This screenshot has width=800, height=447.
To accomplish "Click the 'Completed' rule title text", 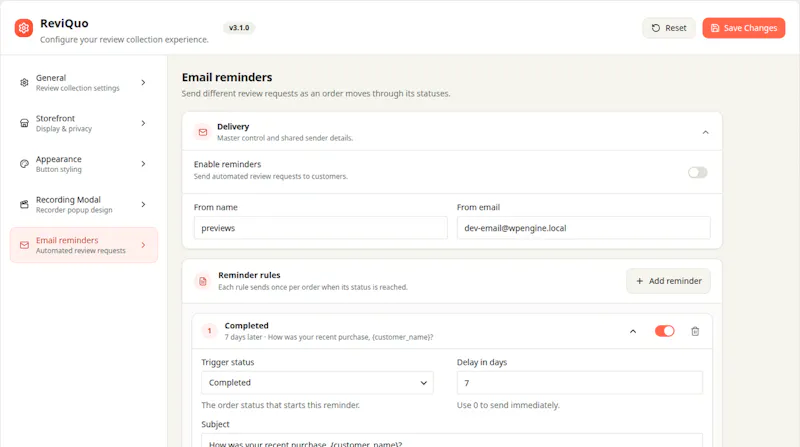I will pyautogui.click(x=246, y=326).
